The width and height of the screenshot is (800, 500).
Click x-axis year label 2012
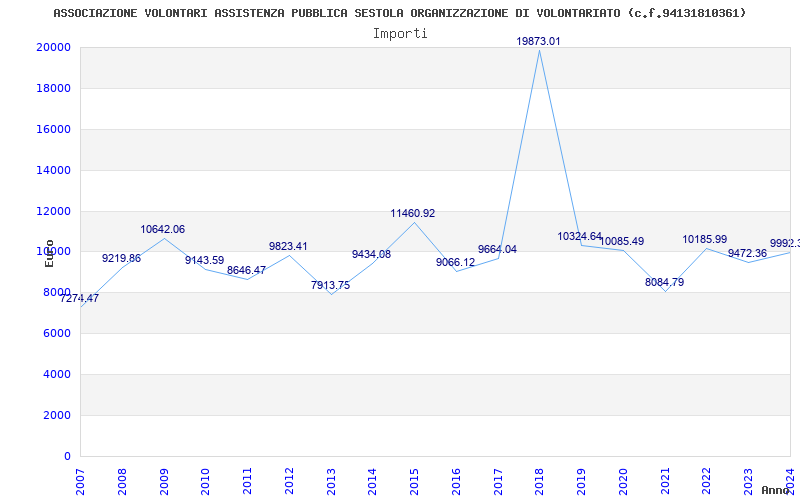point(289,482)
